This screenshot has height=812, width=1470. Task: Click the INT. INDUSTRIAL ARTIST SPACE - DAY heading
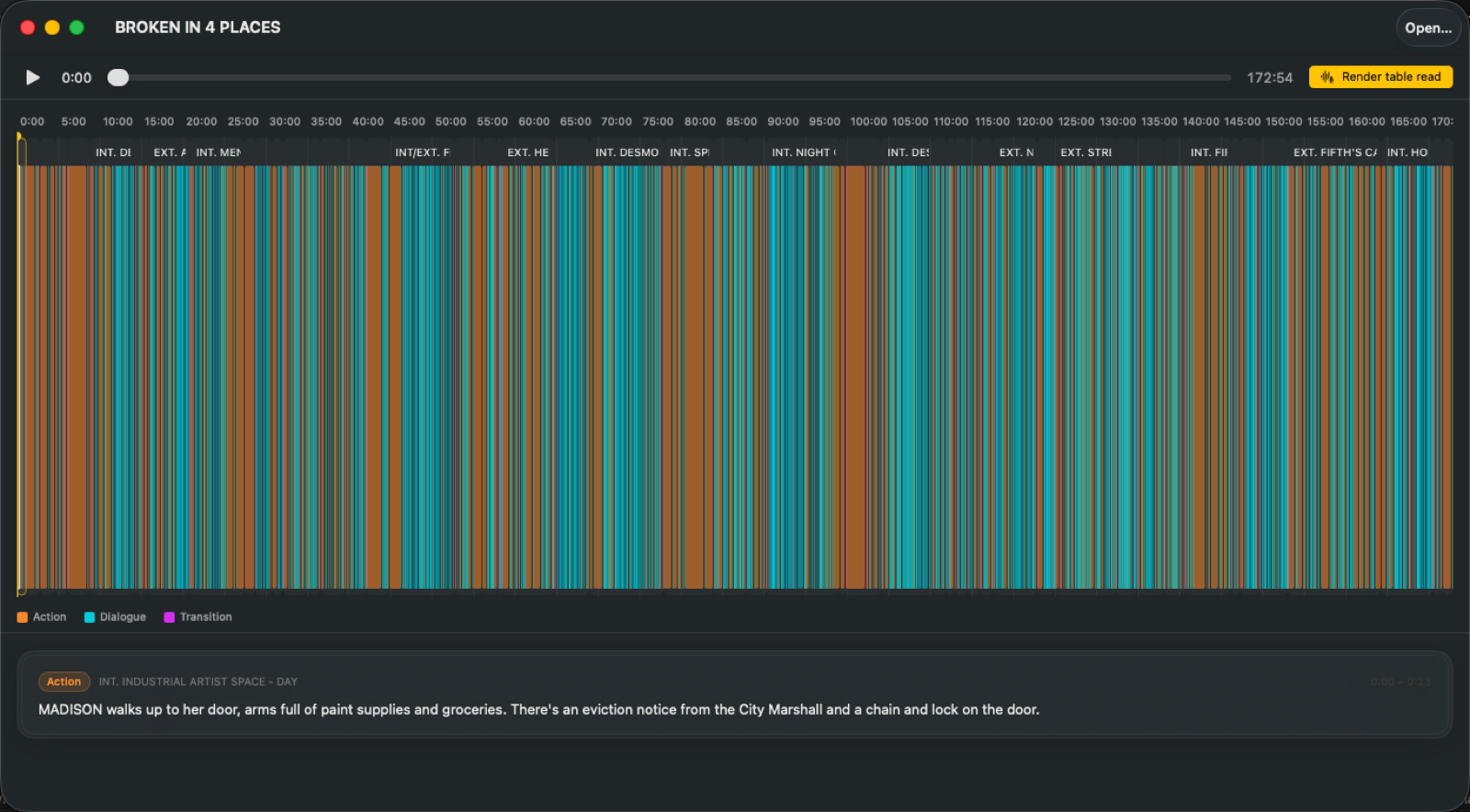point(198,682)
